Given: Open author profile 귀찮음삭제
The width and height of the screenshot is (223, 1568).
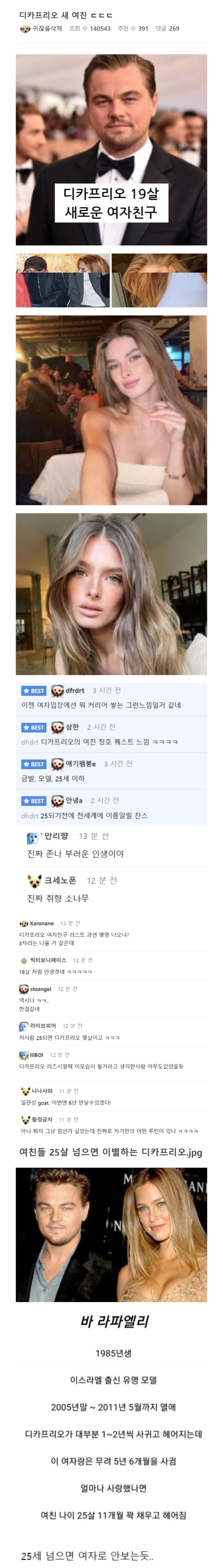Looking at the screenshot, I should [47, 29].
